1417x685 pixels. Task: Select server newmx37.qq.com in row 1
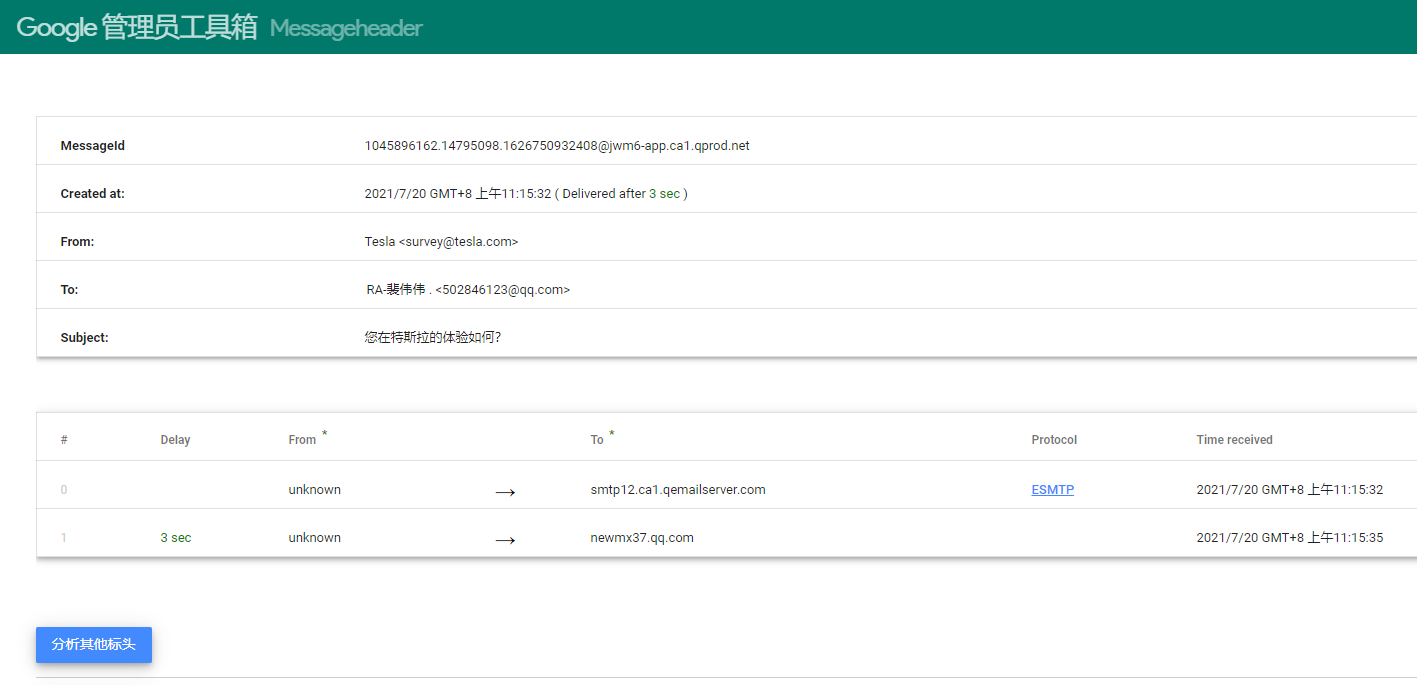point(640,537)
